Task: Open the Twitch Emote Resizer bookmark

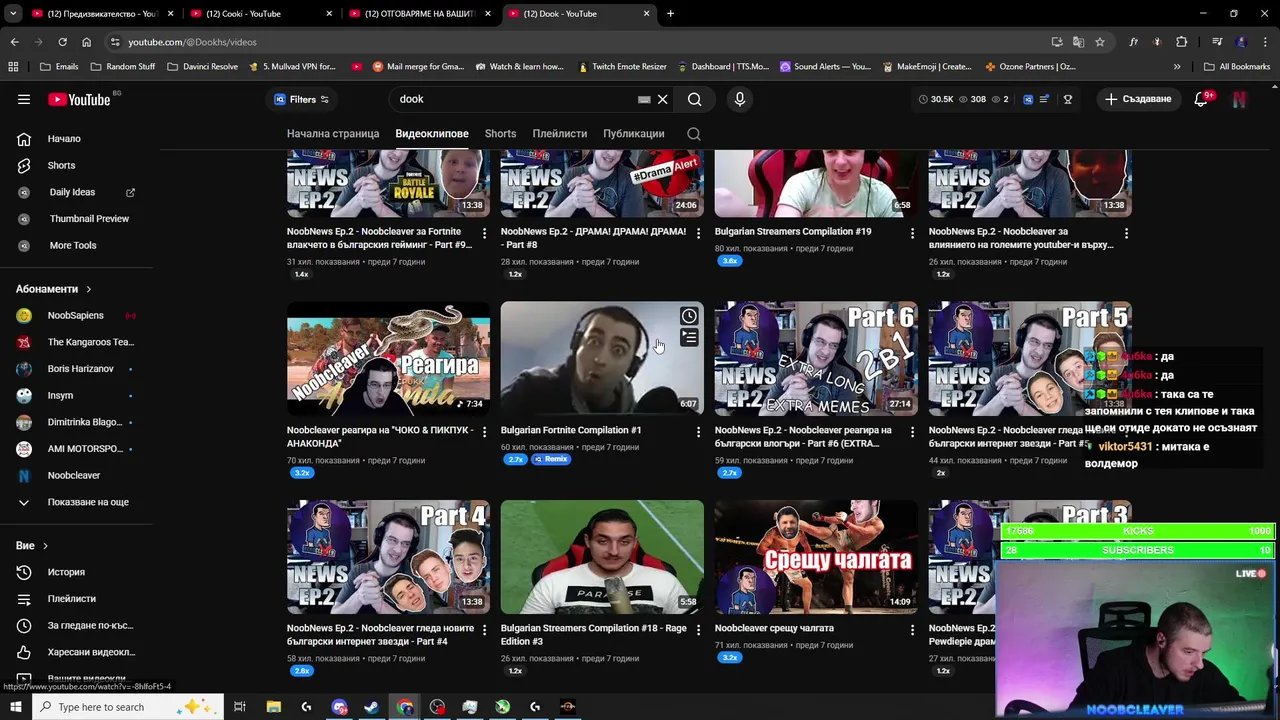Action: pyautogui.click(x=622, y=67)
